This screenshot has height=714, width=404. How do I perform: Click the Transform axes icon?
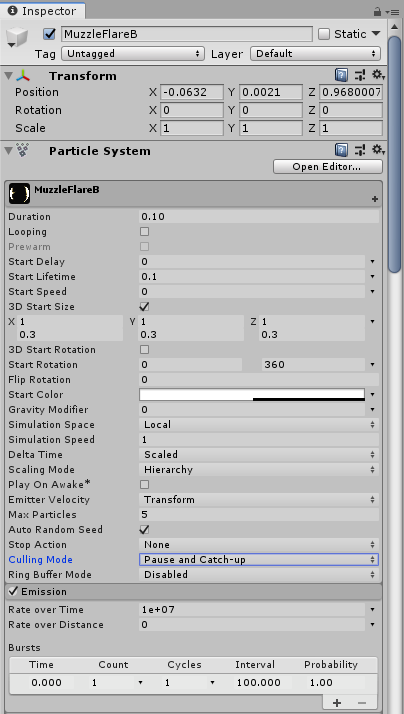[23, 76]
